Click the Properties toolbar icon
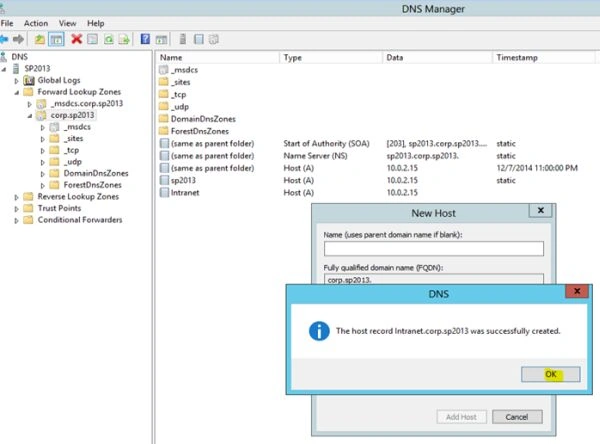 92,39
